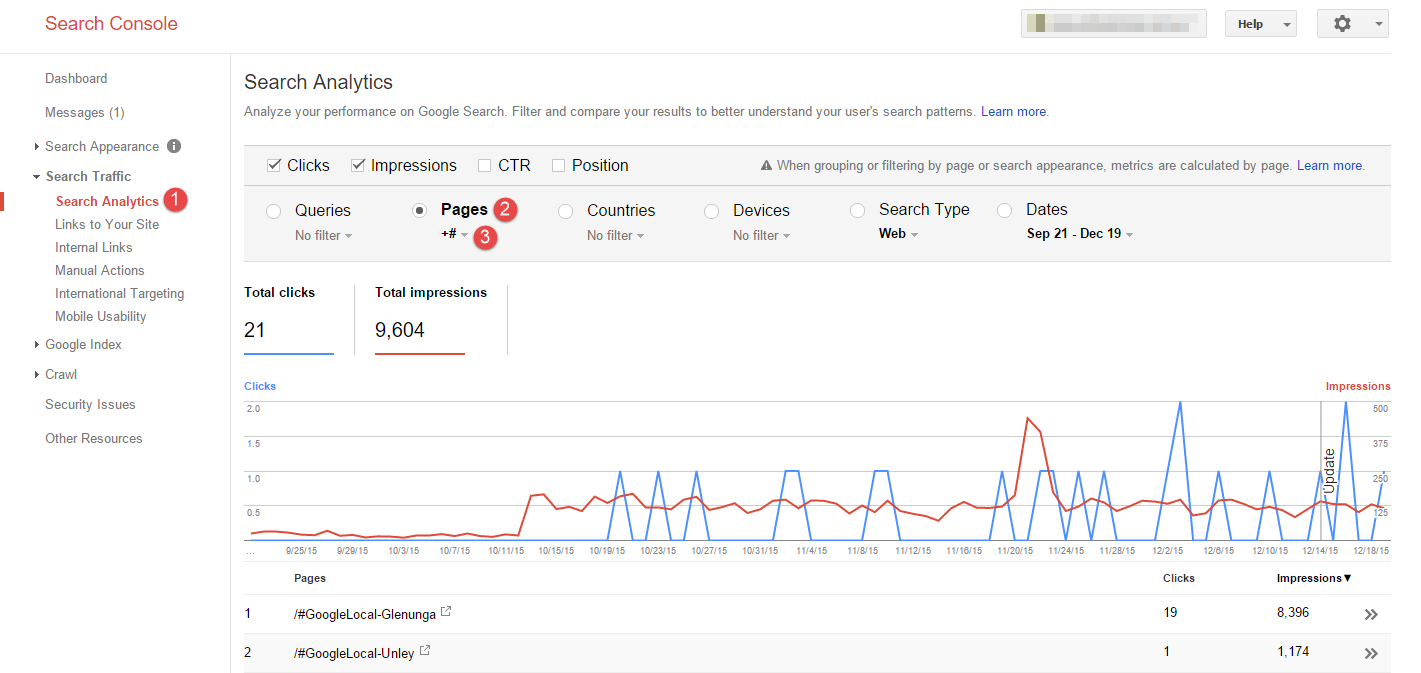Select the Devices radio button

click(711, 211)
